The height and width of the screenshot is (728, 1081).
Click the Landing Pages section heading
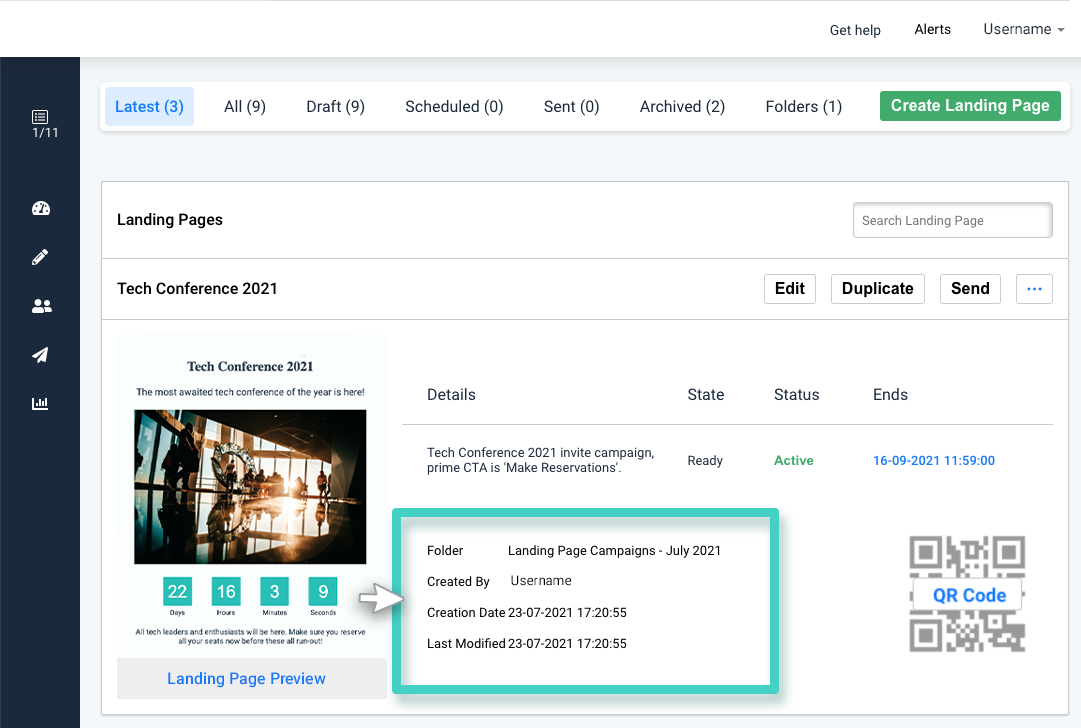(170, 220)
